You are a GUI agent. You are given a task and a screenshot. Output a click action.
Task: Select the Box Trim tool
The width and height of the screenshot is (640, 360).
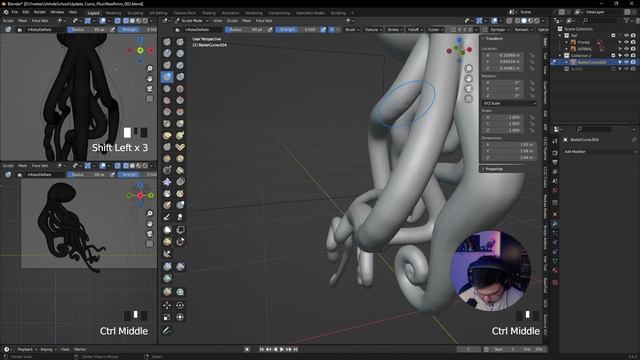coord(180,242)
